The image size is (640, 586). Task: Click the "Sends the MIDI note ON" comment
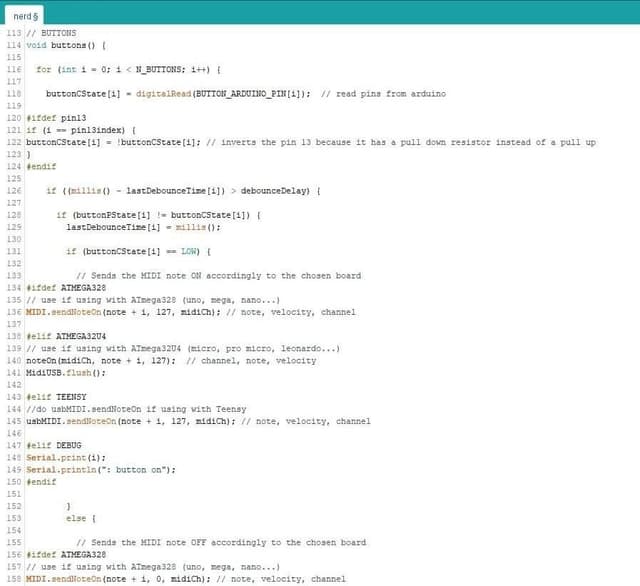click(x=218, y=275)
